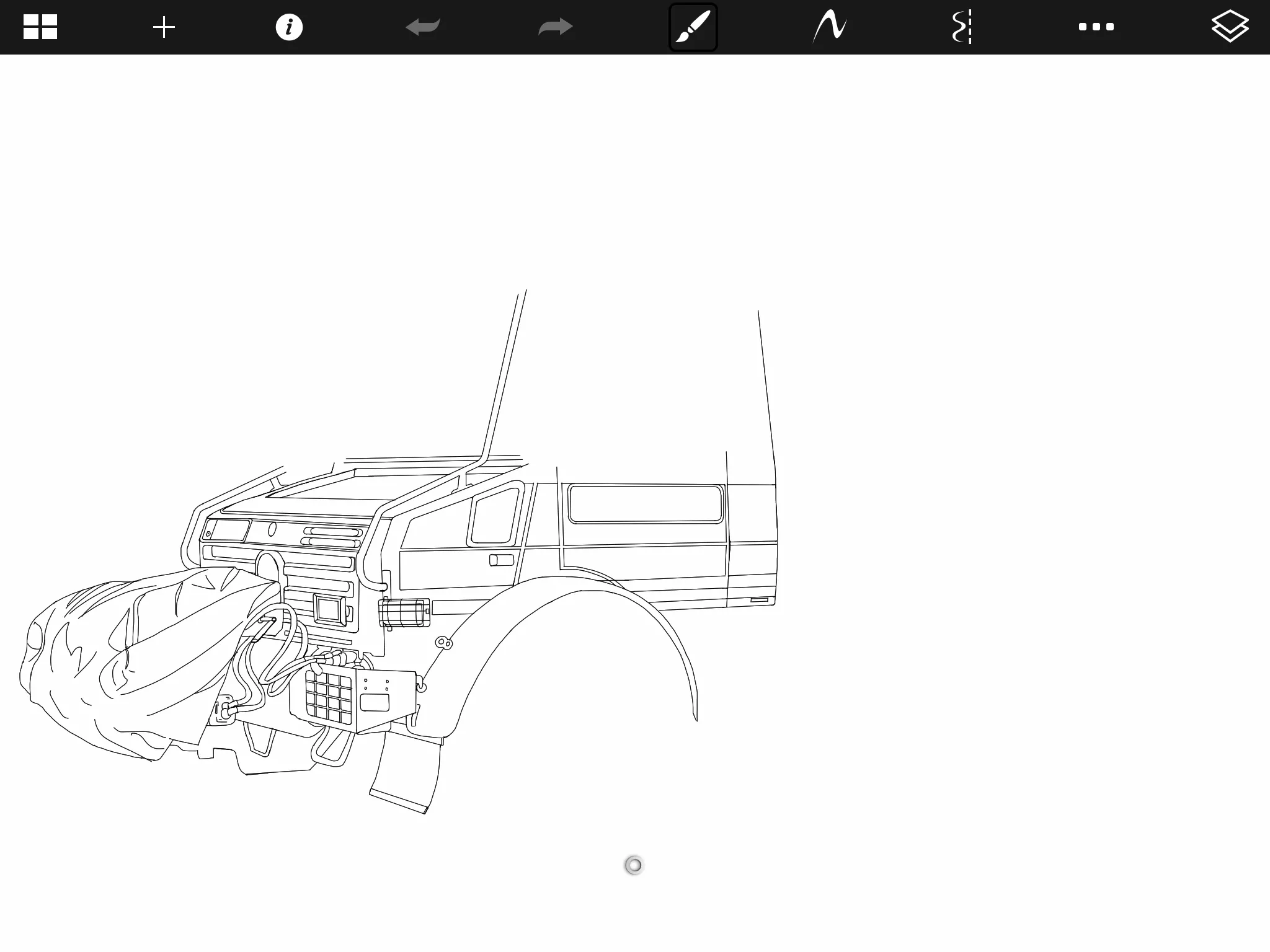Screen dimensions: 1270x952
Task: Choose the curve stroke style tool
Action: (830, 27)
